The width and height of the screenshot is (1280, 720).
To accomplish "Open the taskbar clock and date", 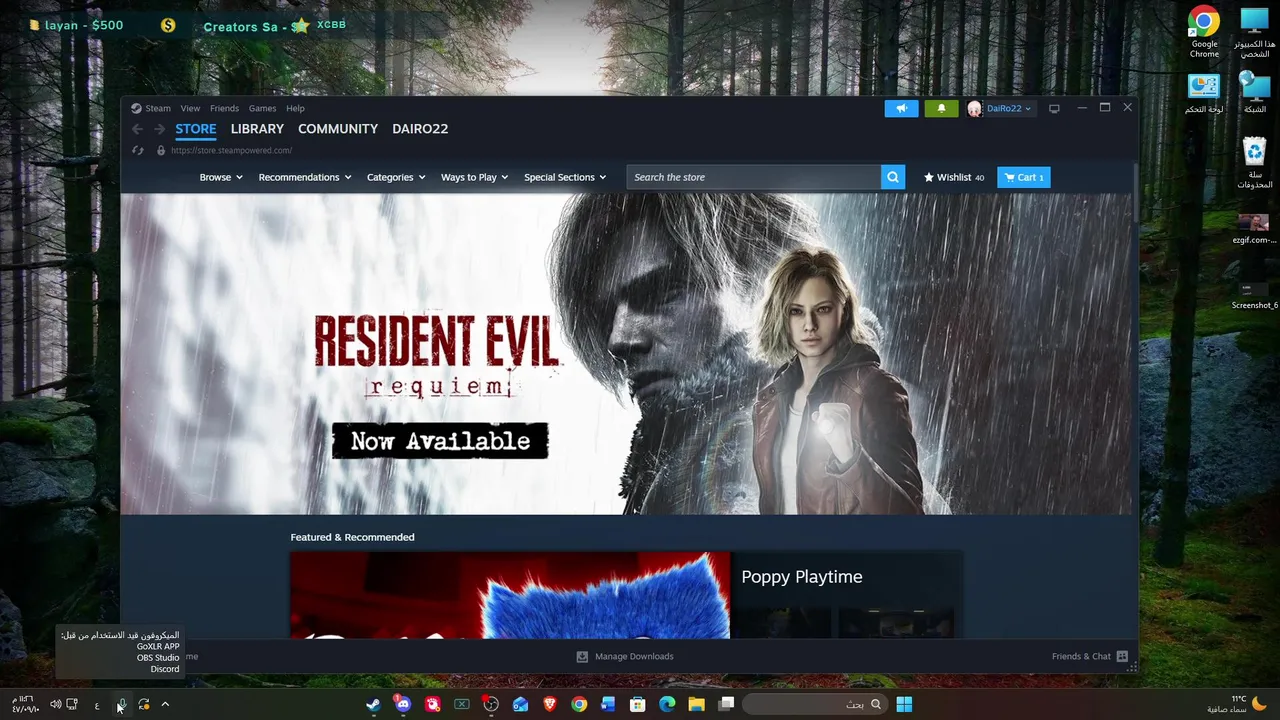I will [26, 705].
